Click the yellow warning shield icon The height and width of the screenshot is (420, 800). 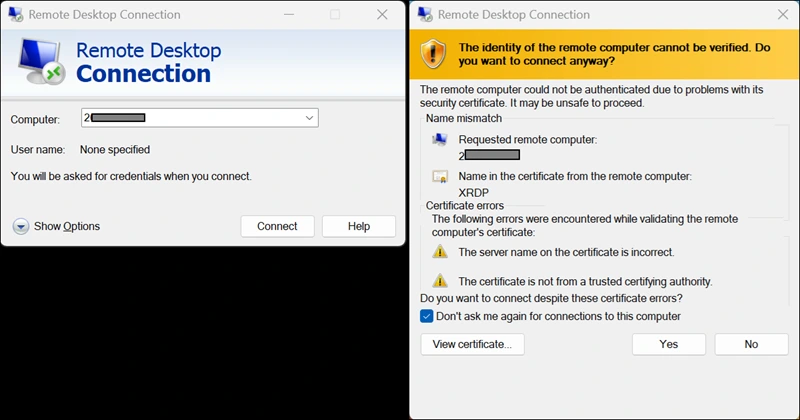pyautogui.click(x=433, y=54)
